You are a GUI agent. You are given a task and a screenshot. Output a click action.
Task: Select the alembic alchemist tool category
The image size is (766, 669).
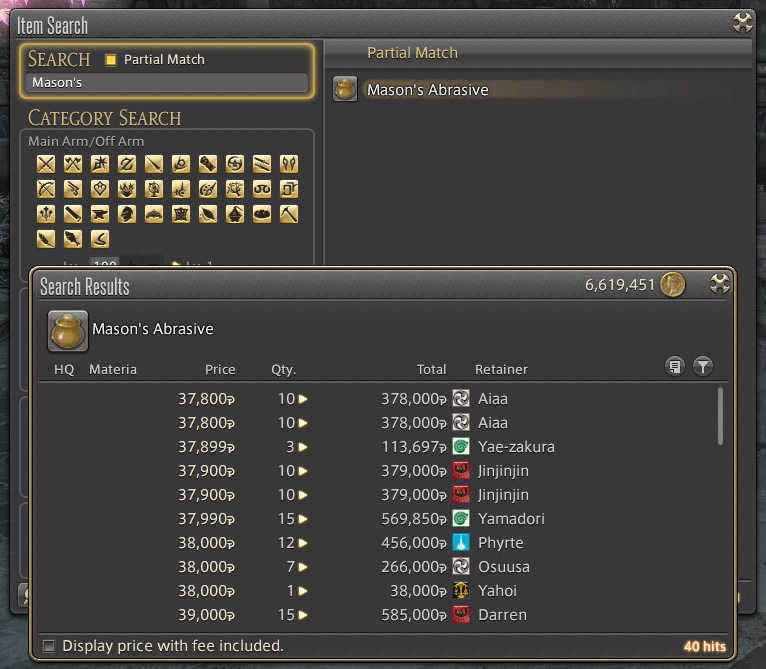pos(235,214)
